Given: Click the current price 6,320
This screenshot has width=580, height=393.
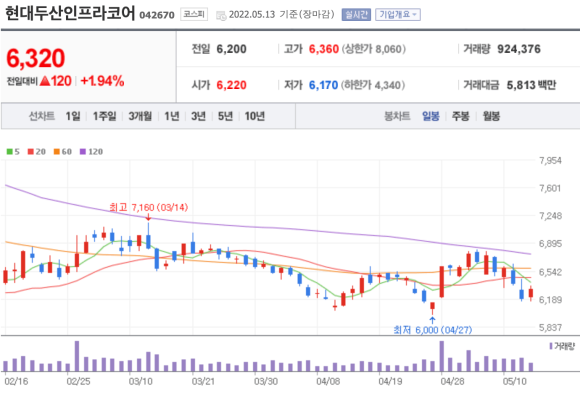Looking at the screenshot, I should (x=36, y=58).
